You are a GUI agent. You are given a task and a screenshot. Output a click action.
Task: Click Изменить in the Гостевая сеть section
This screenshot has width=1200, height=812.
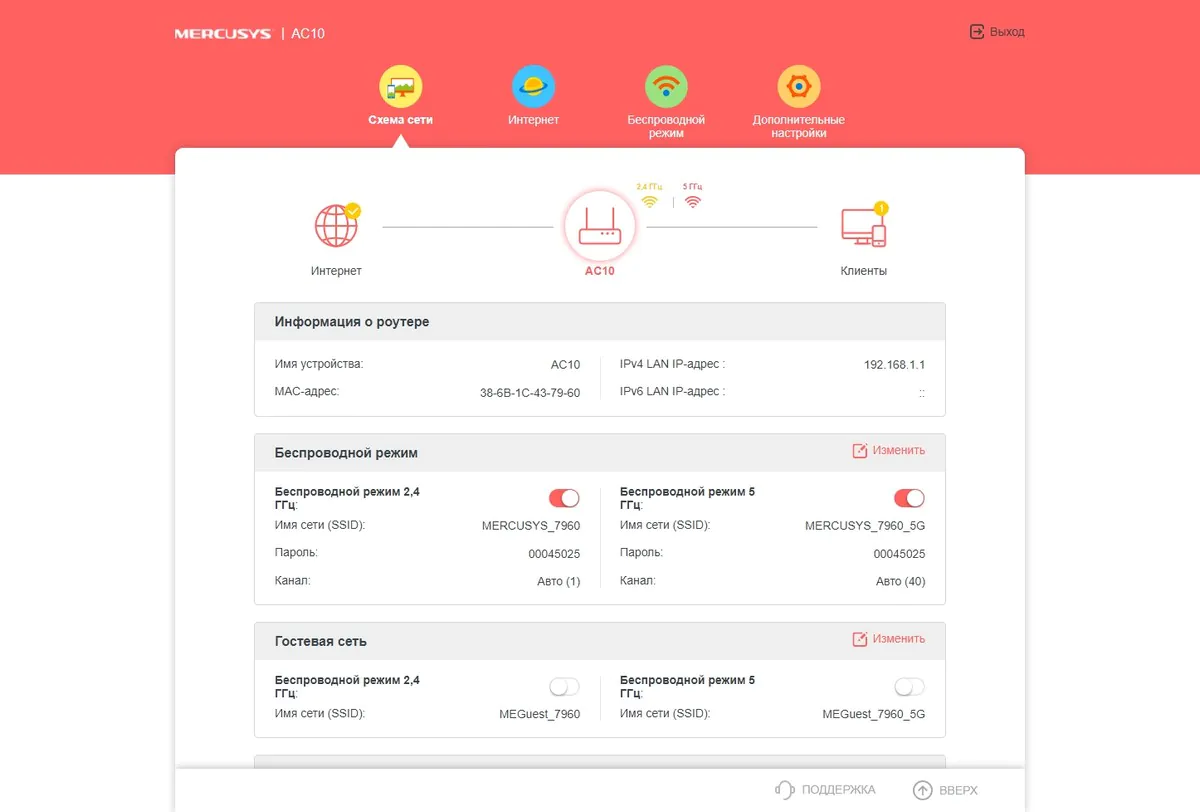pos(889,639)
